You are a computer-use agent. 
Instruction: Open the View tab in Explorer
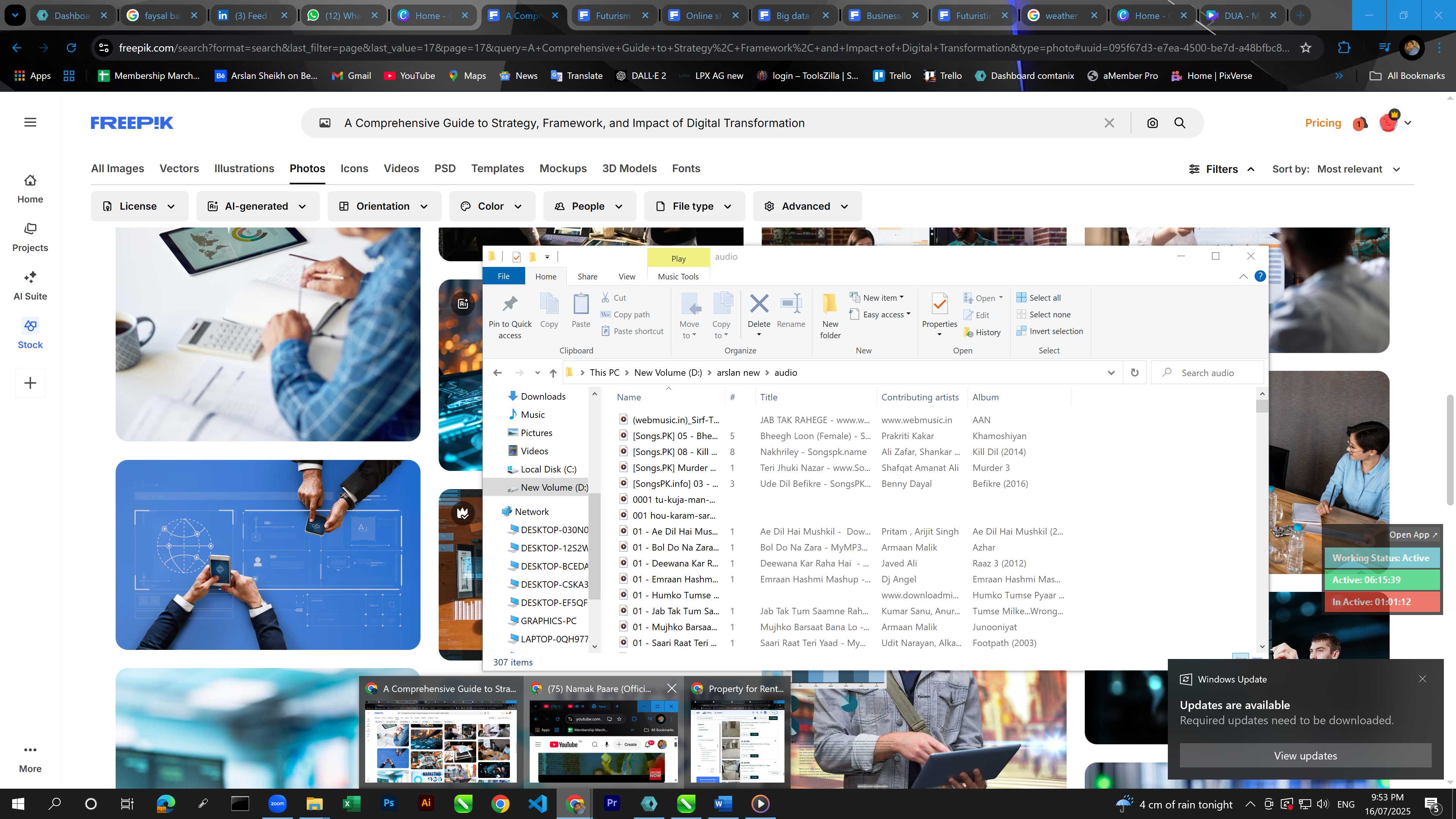626,276
